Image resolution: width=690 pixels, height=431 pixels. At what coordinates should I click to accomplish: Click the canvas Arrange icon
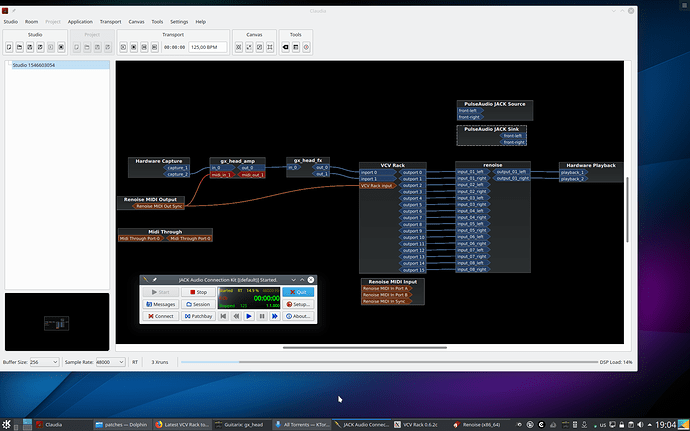tap(239, 47)
